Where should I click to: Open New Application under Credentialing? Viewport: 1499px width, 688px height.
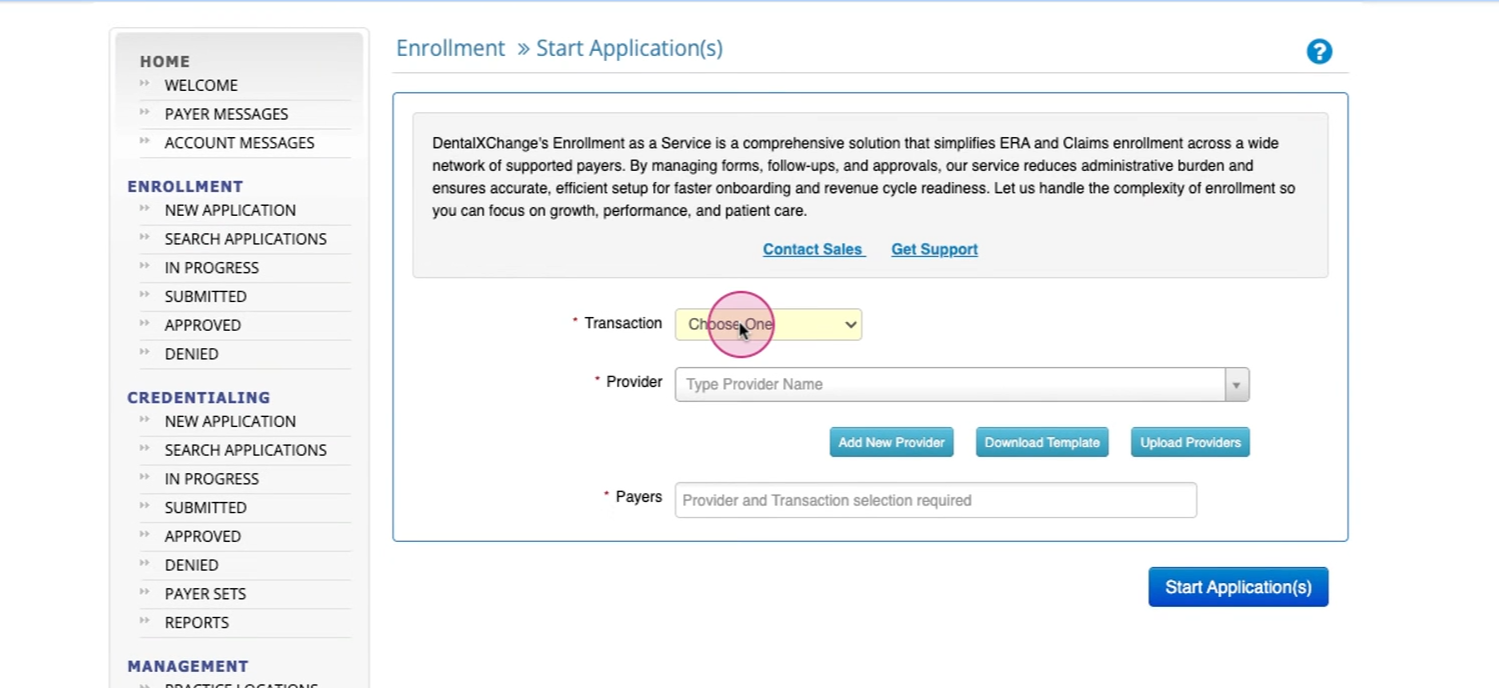(x=230, y=421)
